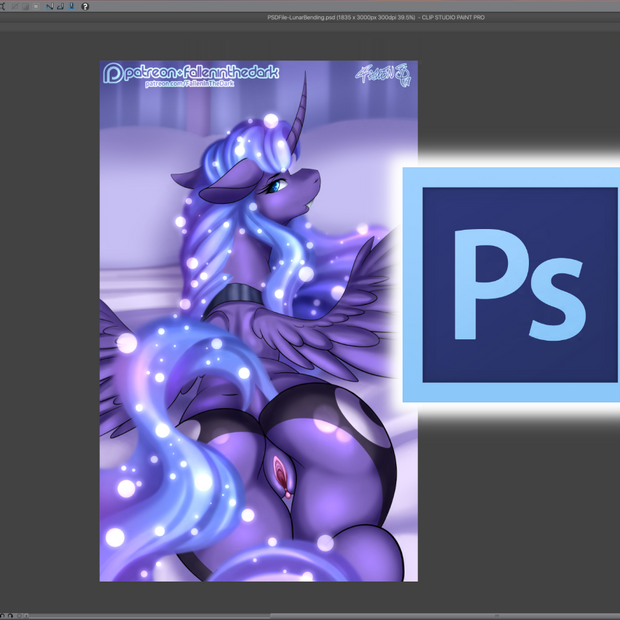
Task: Click the grayed-out square toolbar icon
Action: [36, 6]
